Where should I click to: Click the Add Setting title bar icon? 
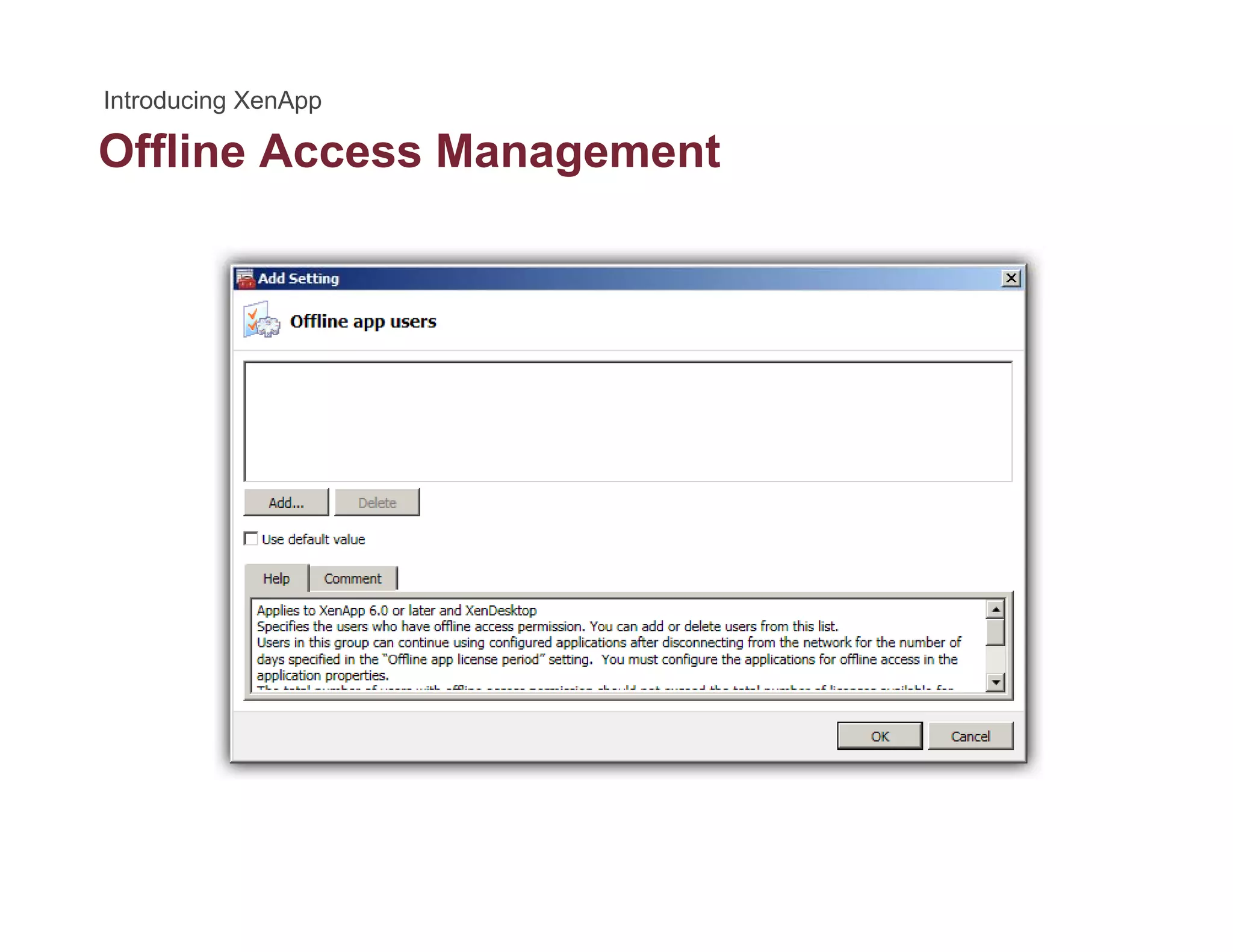pos(245,279)
